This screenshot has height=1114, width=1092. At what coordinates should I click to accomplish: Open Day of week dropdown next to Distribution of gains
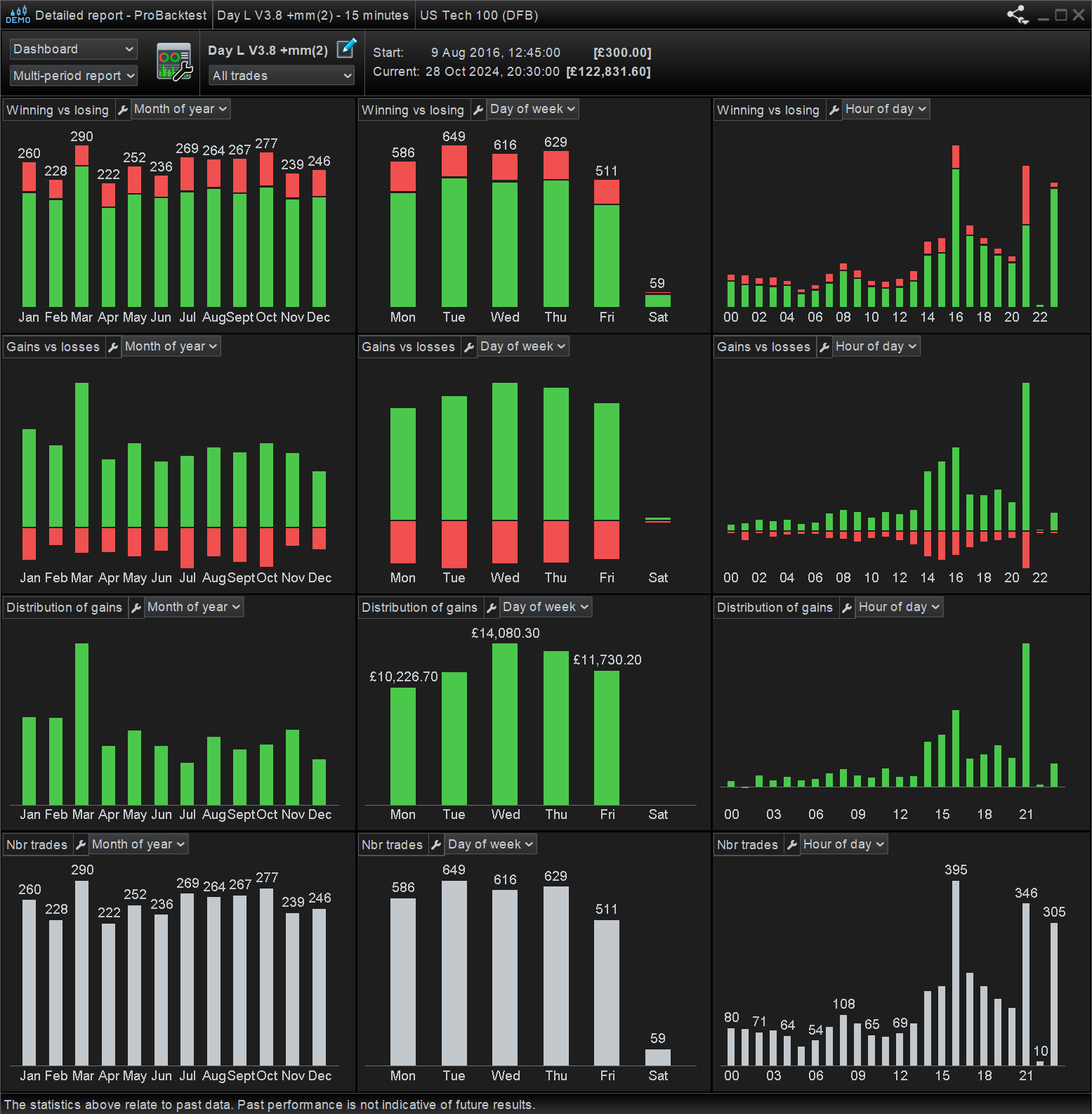(x=546, y=607)
